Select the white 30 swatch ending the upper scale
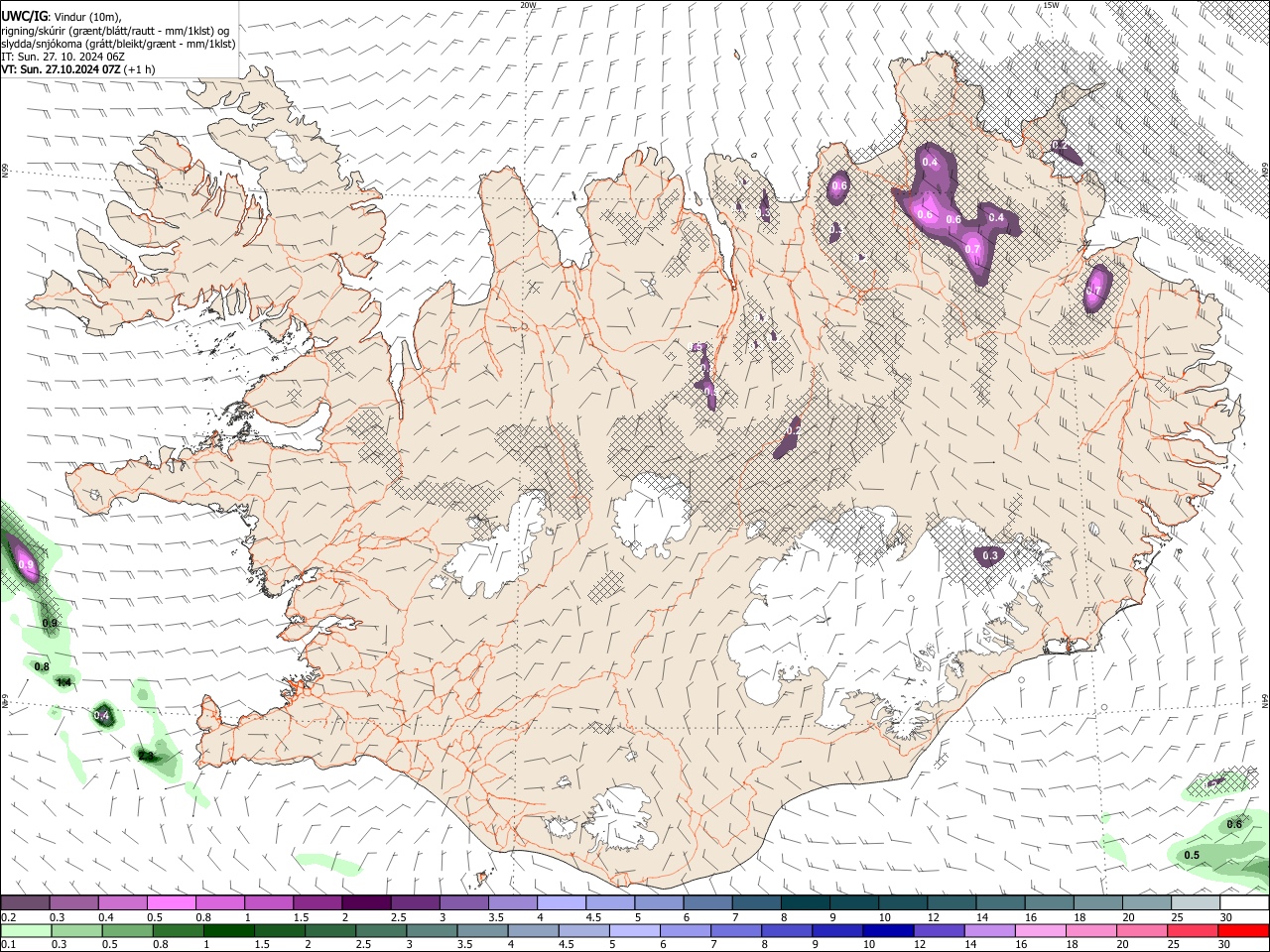The image size is (1270, 952). click(1244, 902)
